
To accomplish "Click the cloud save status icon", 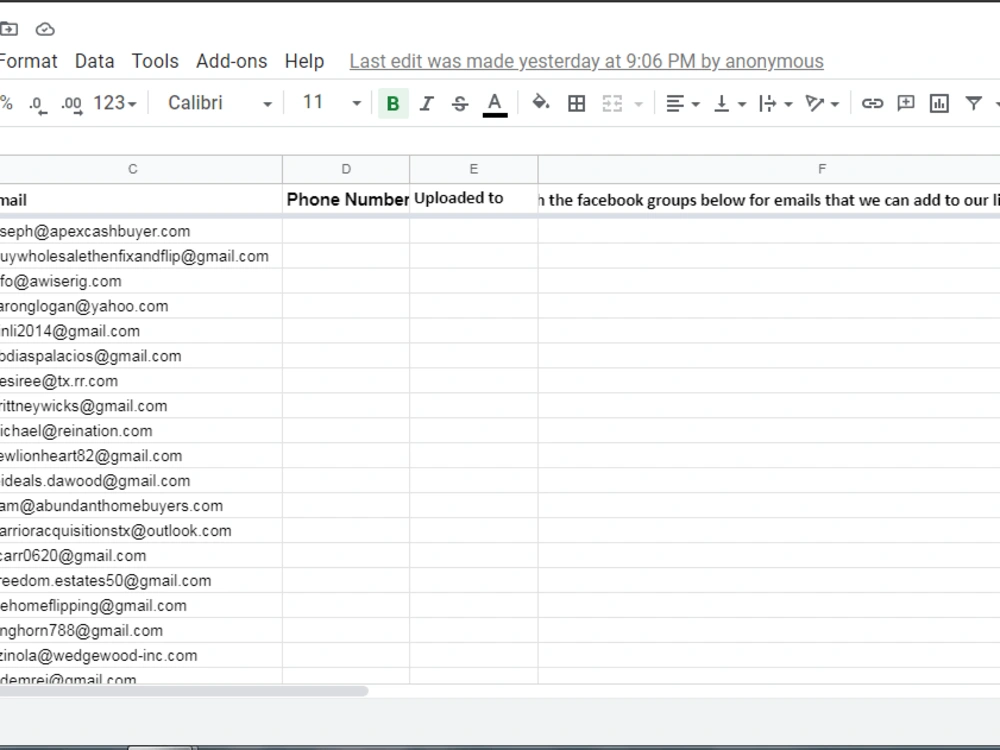I will 45,29.
